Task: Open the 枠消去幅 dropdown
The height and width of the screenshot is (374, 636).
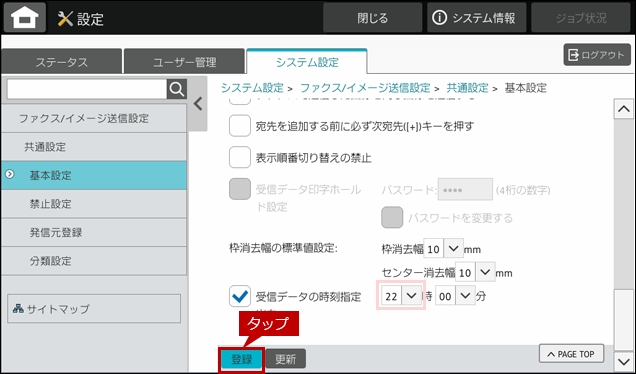Action: point(443,248)
